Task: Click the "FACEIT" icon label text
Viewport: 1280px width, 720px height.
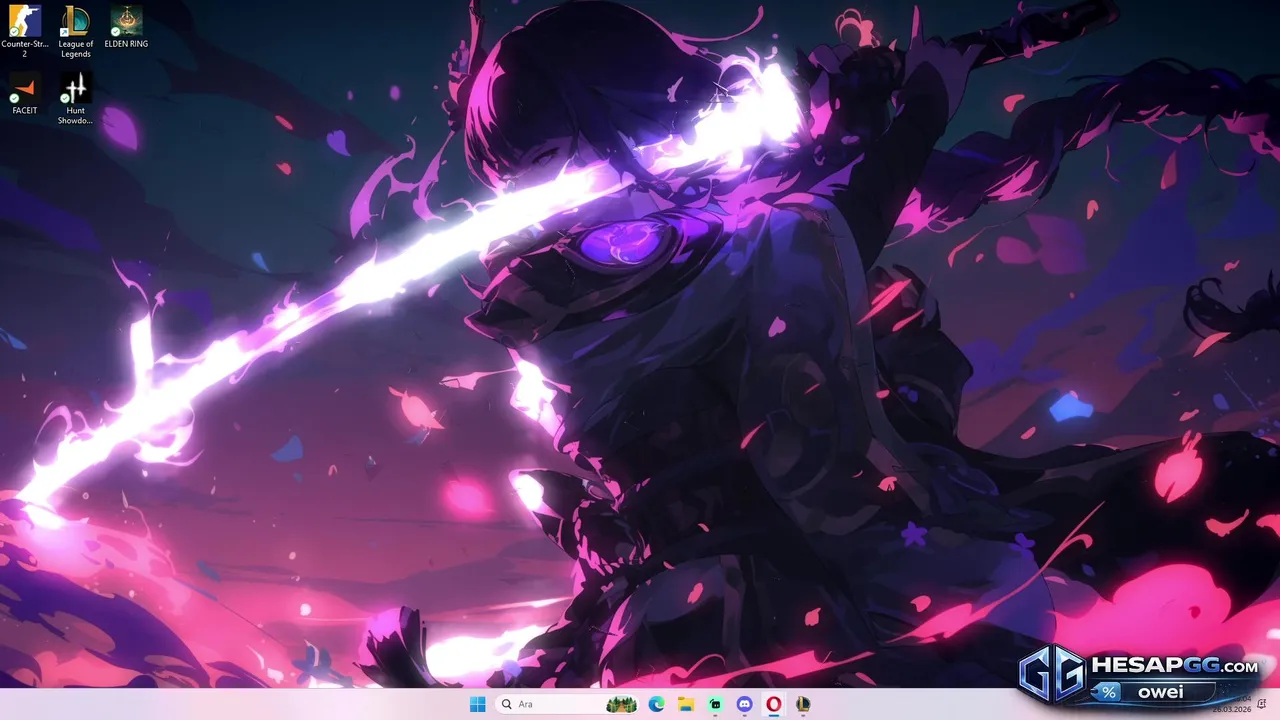Action: click(25, 110)
